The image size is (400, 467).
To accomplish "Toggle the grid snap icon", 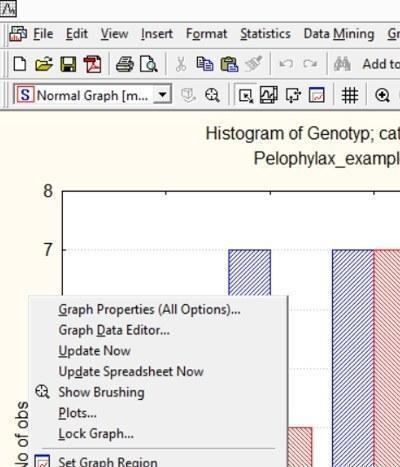I will 350,96.
